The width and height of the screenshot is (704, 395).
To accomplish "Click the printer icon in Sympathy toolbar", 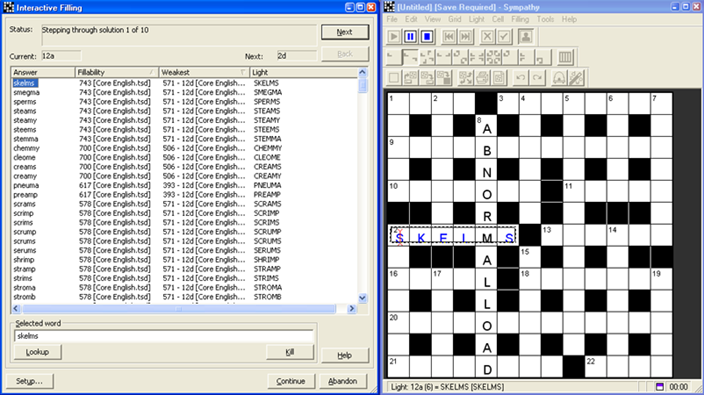I will [482, 78].
